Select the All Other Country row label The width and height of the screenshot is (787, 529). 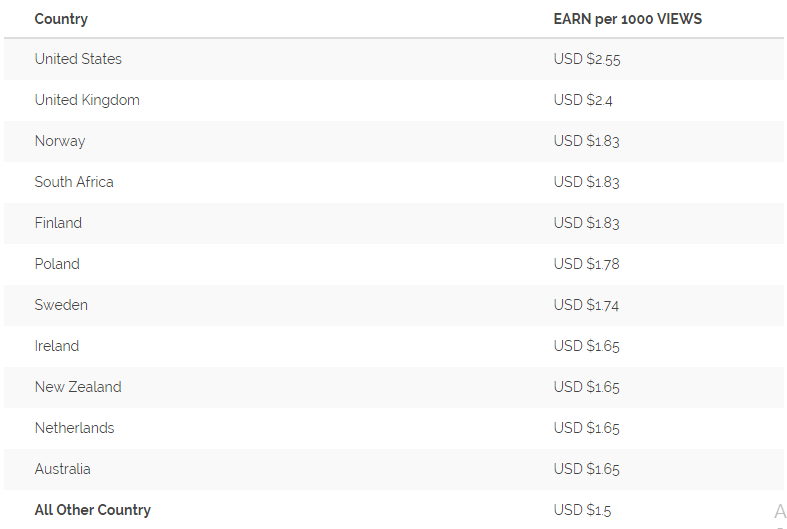92,510
